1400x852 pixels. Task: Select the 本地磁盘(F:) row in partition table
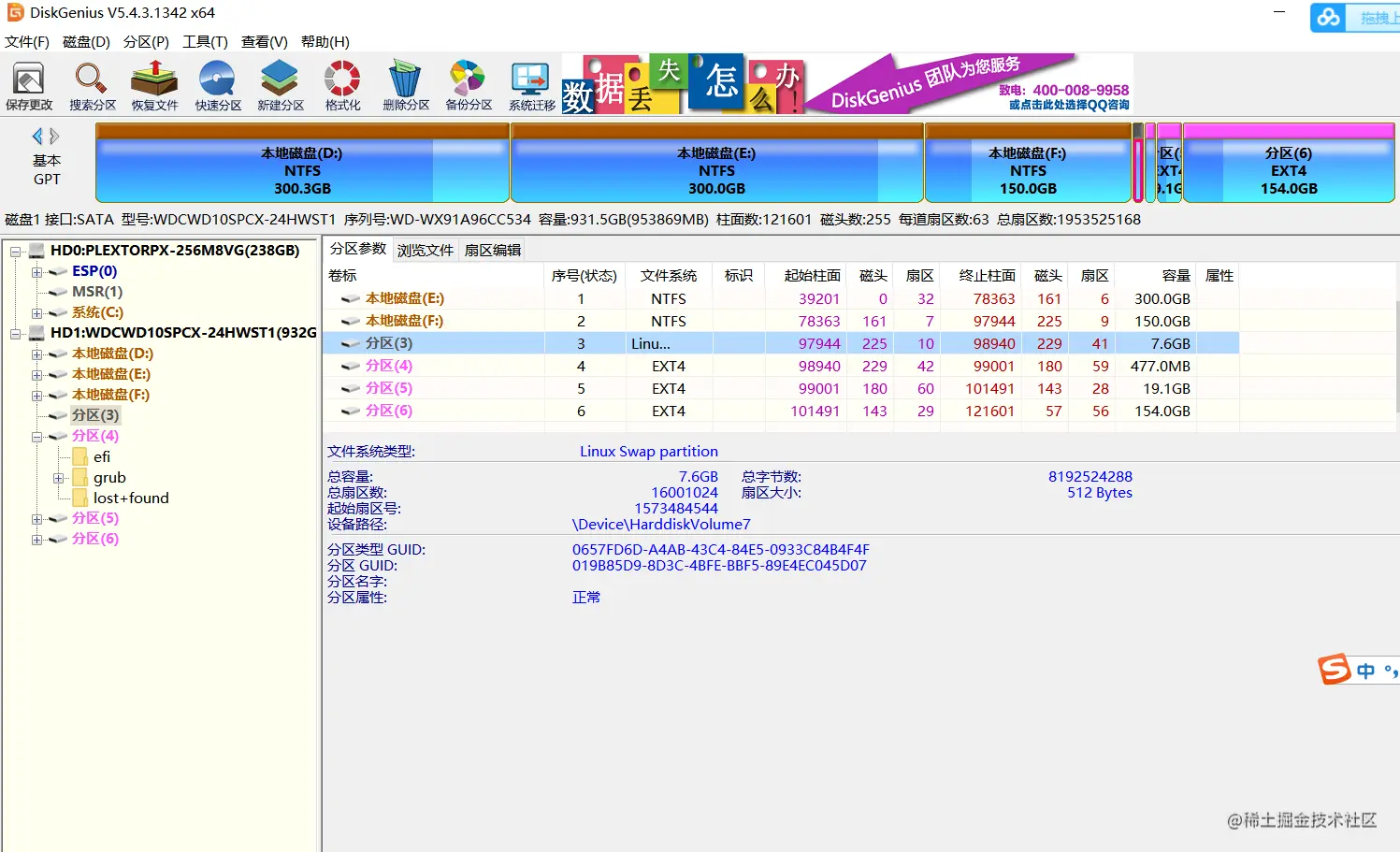coord(781,322)
